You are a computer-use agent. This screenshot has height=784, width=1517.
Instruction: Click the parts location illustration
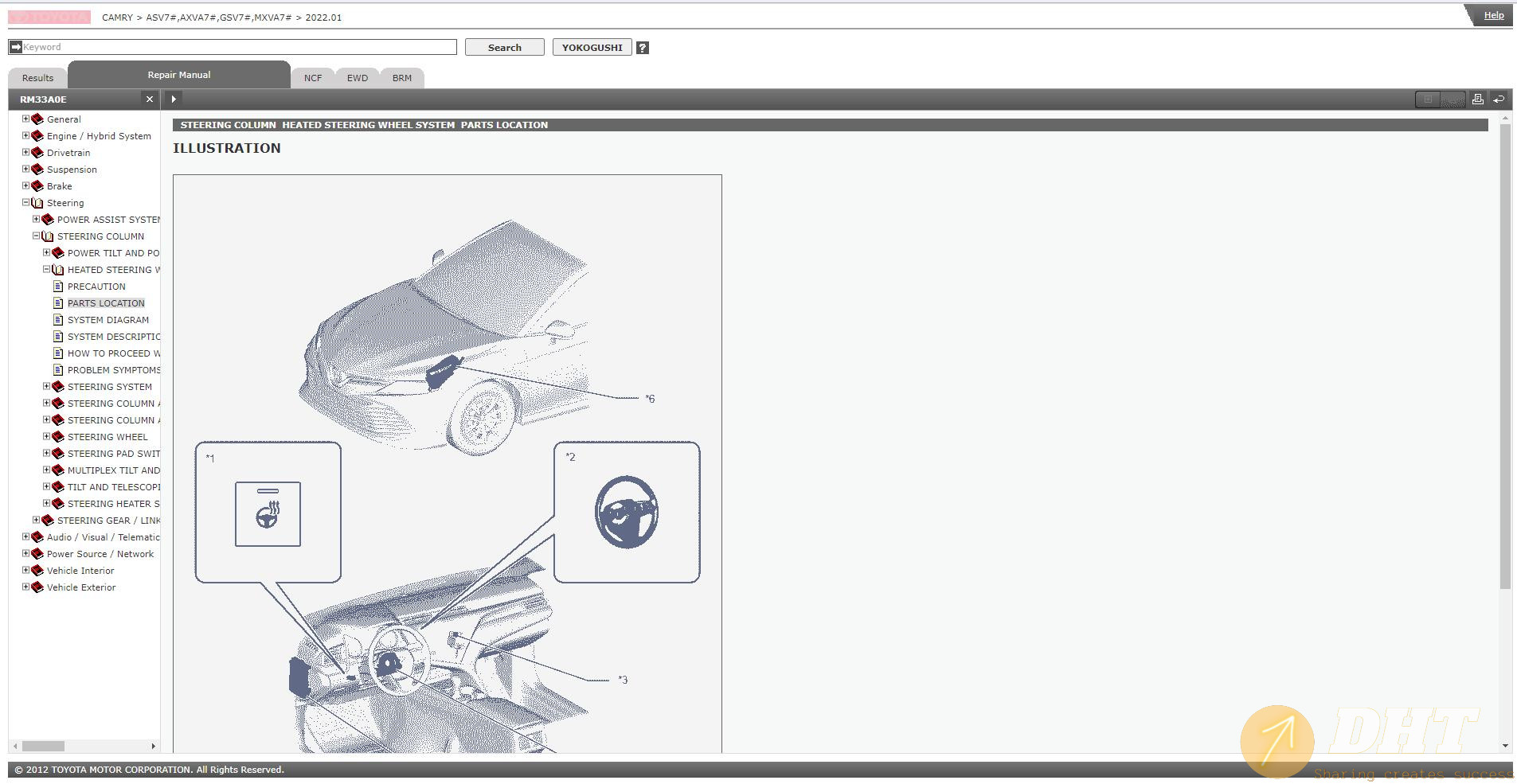click(x=448, y=464)
